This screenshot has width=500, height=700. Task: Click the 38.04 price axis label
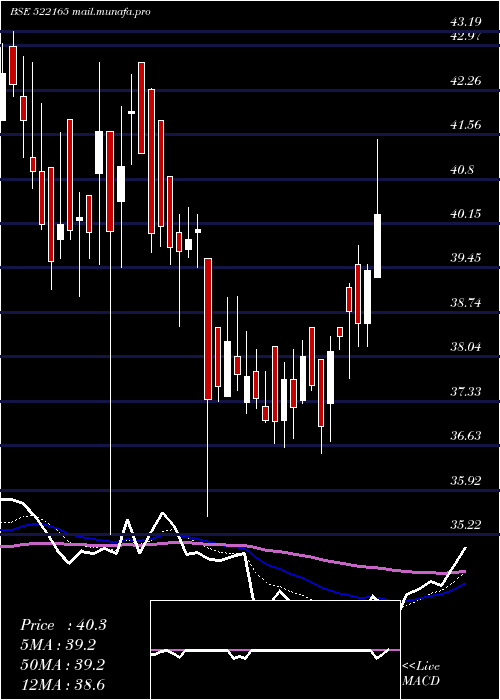pos(466,346)
